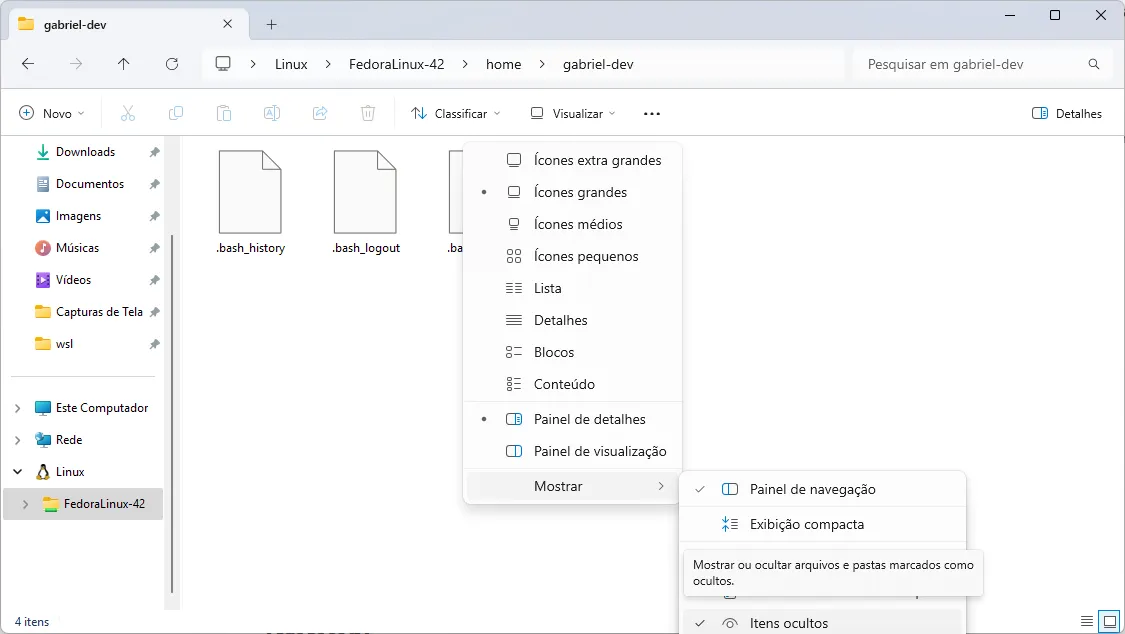Screen dimensions: 1125x634
Task: Choose Lista view option
Action: (x=573, y=288)
